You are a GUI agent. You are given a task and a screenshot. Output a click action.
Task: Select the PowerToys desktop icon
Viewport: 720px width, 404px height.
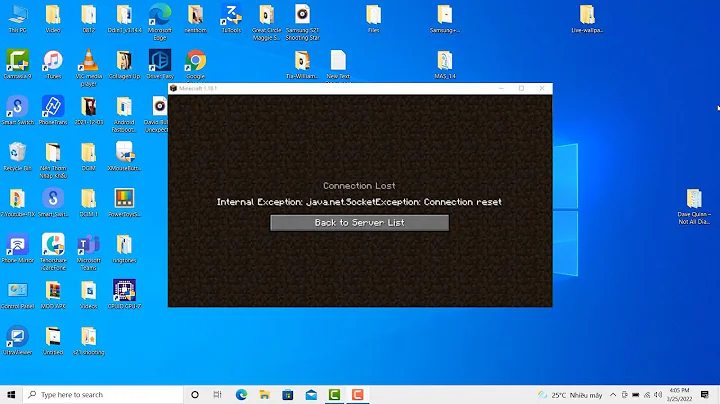pyautogui.click(x=124, y=202)
